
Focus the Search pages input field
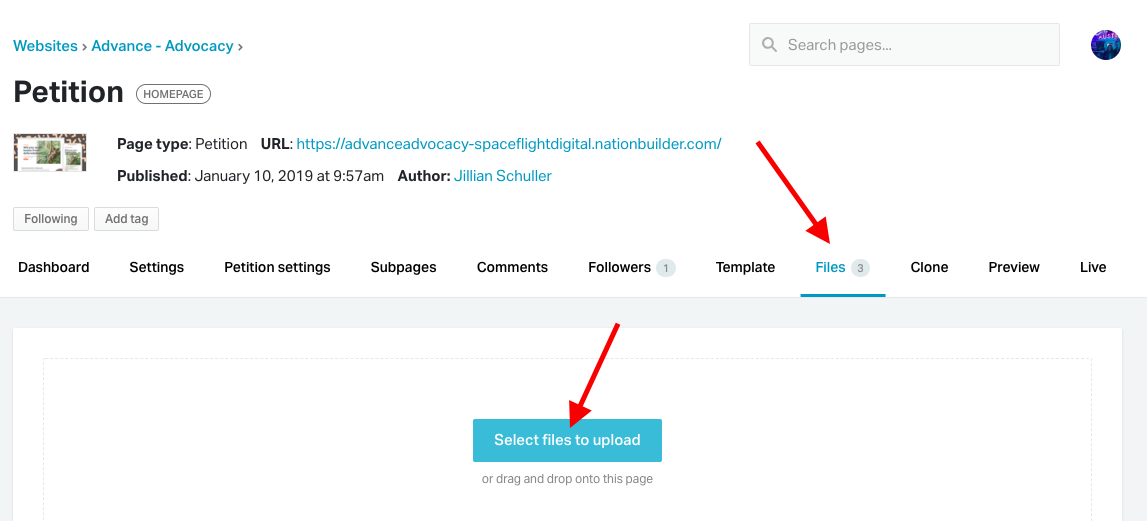[x=904, y=45]
